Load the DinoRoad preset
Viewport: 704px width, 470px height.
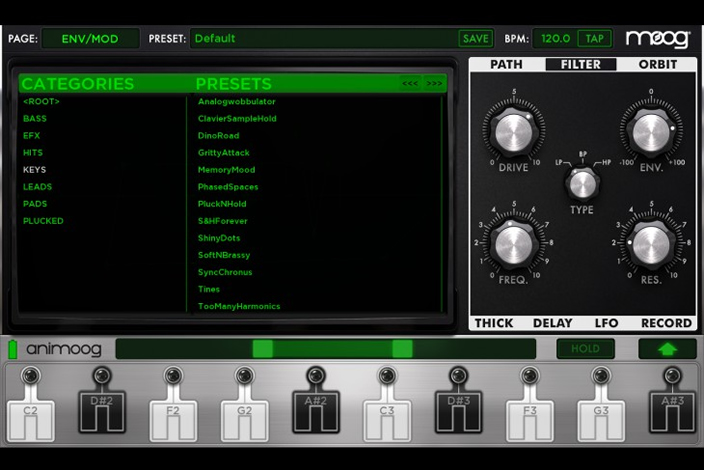click(219, 136)
